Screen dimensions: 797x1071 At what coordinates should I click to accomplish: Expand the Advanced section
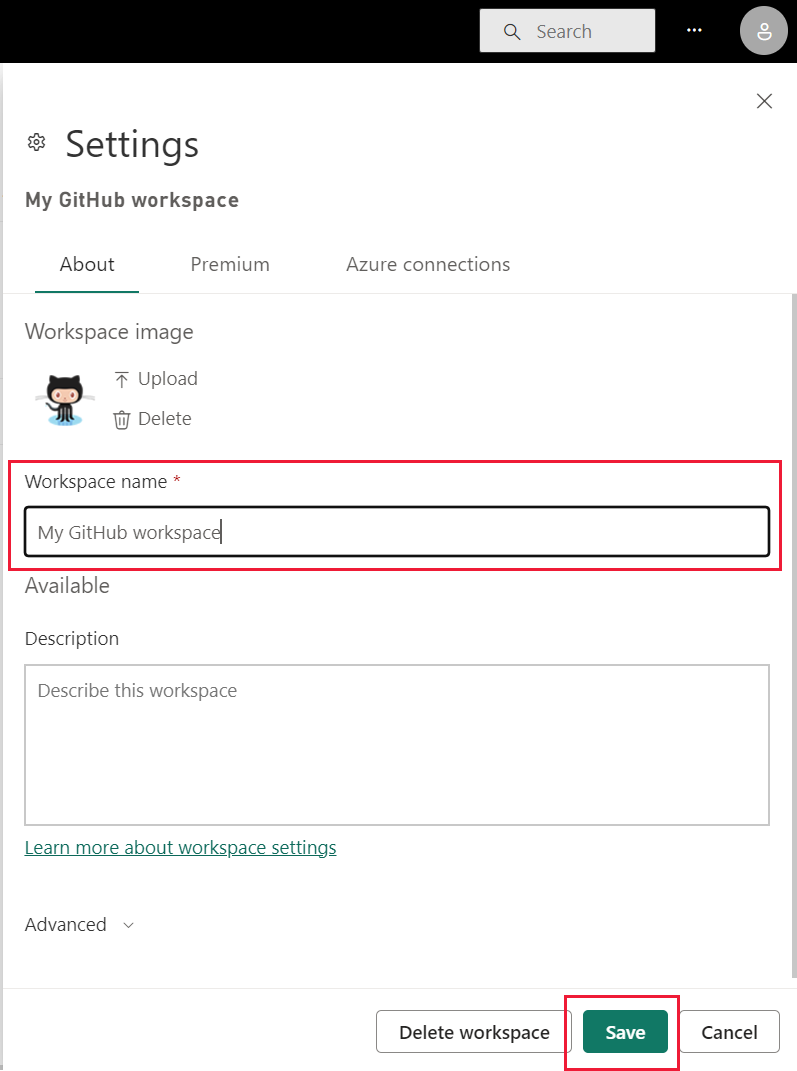pos(79,924)
